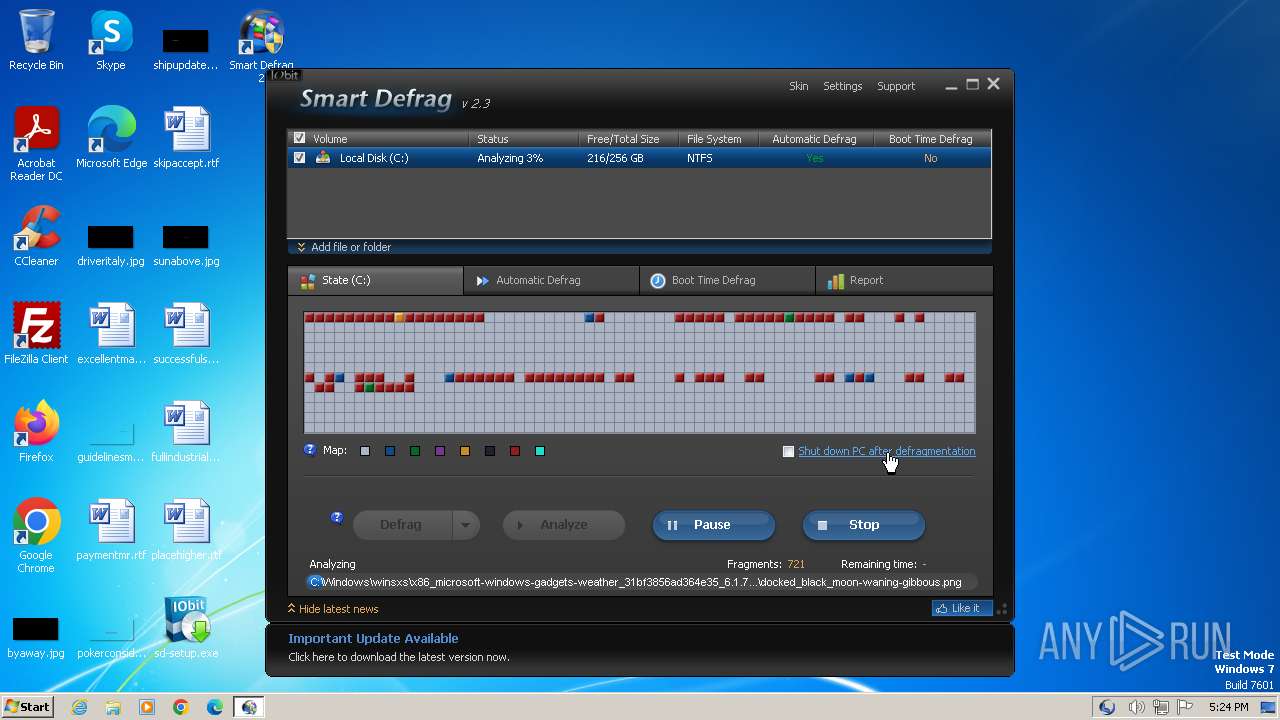Click Important Update Available link

click(373, 639)
